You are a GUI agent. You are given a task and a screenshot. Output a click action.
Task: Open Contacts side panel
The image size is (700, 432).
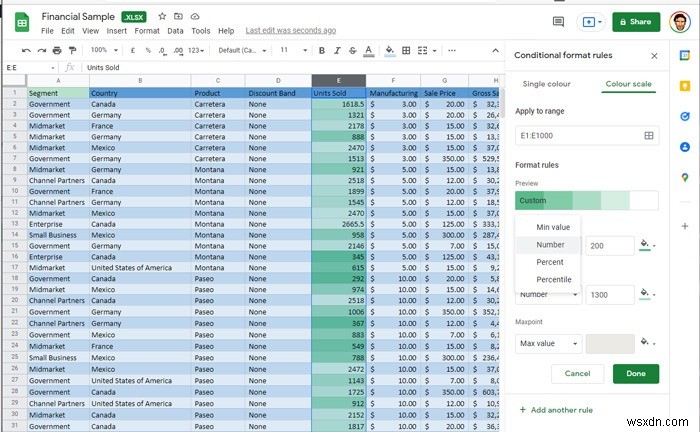(x=685, y=147)
